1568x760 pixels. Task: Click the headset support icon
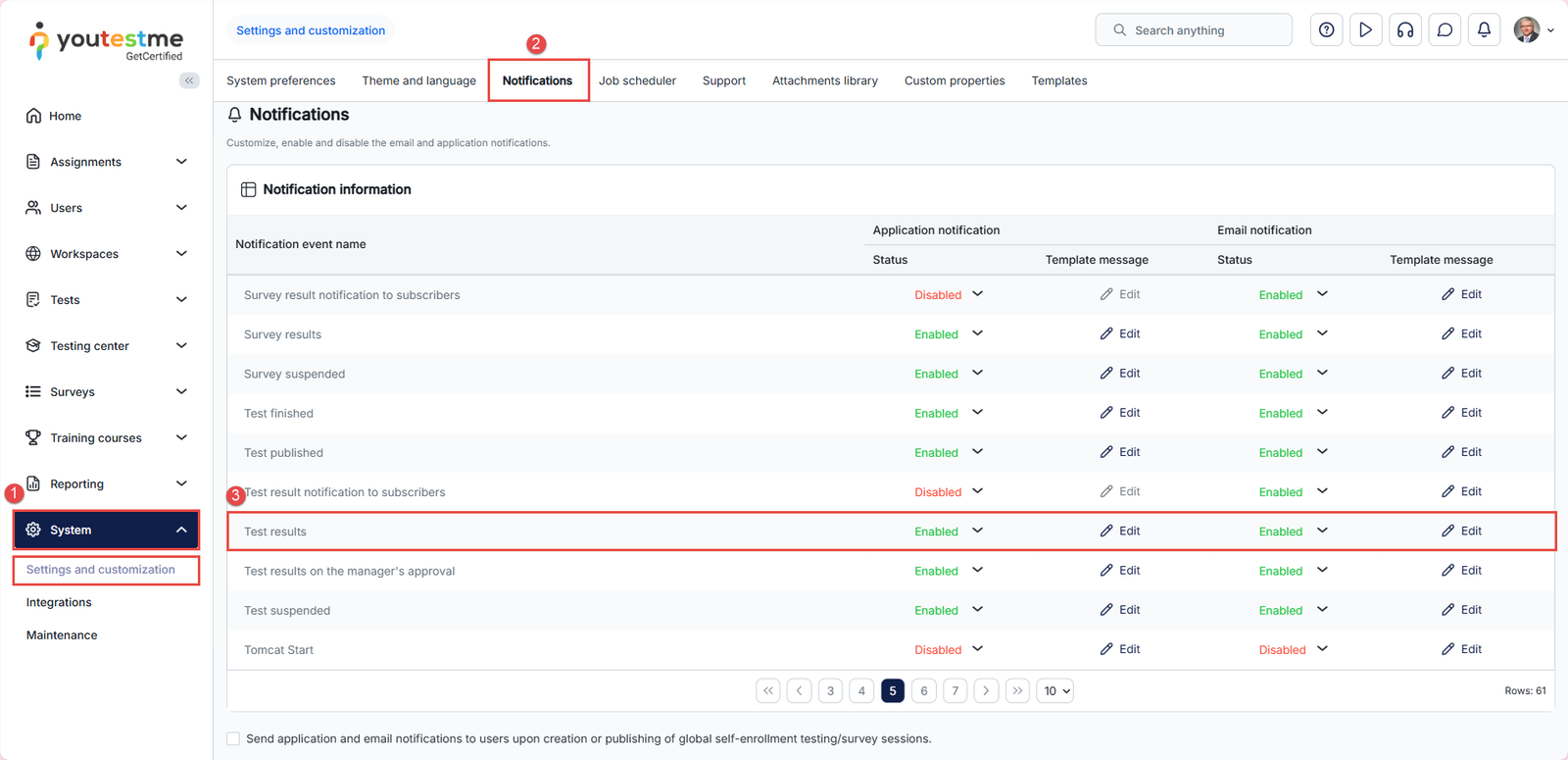coord(1405,30)
